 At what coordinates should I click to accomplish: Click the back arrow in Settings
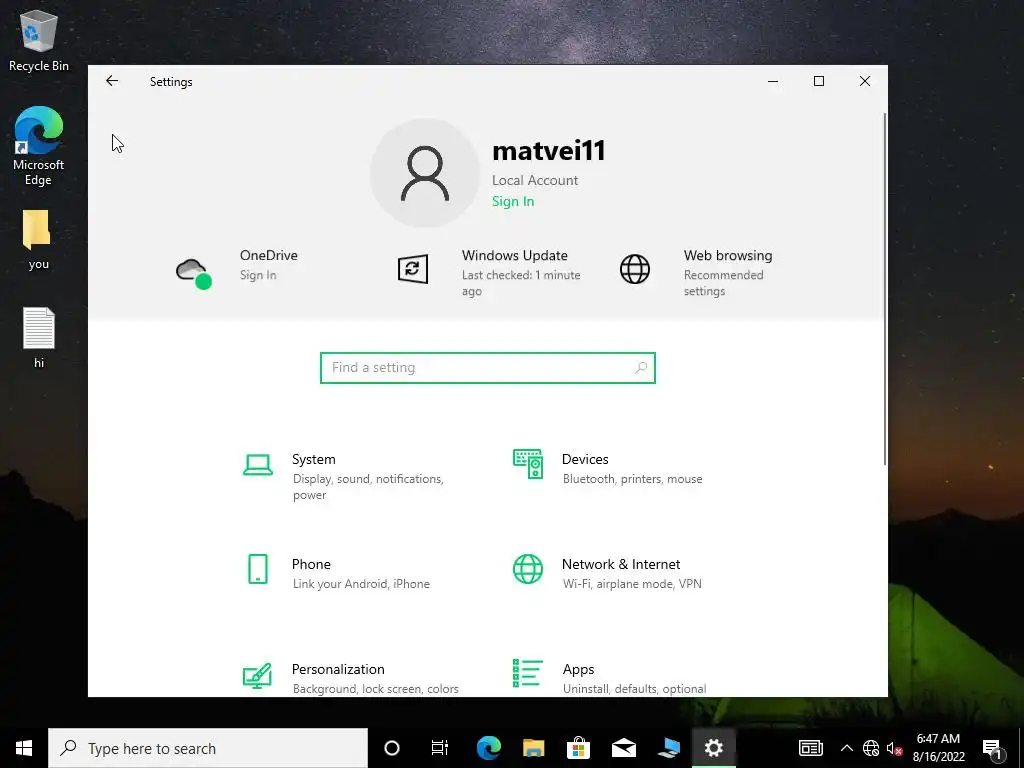(112, 81)
